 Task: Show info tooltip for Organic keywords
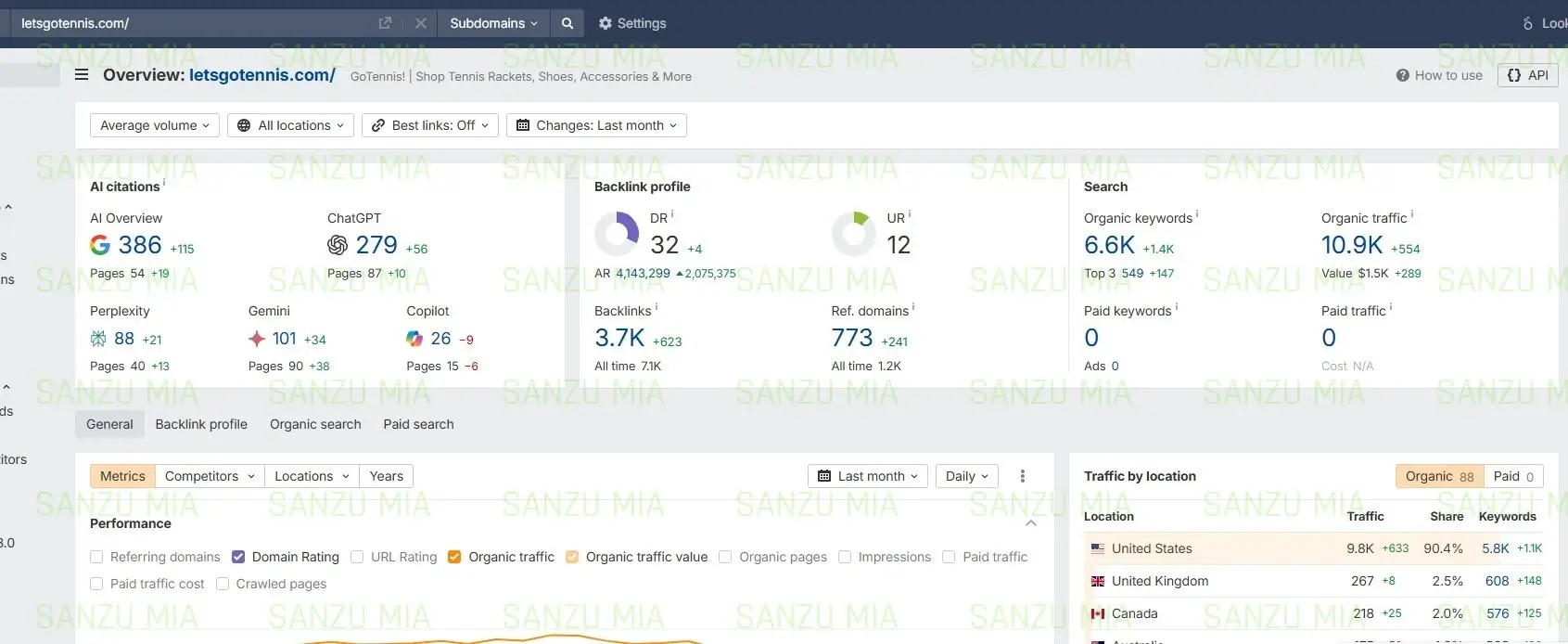pos(1197,214)
